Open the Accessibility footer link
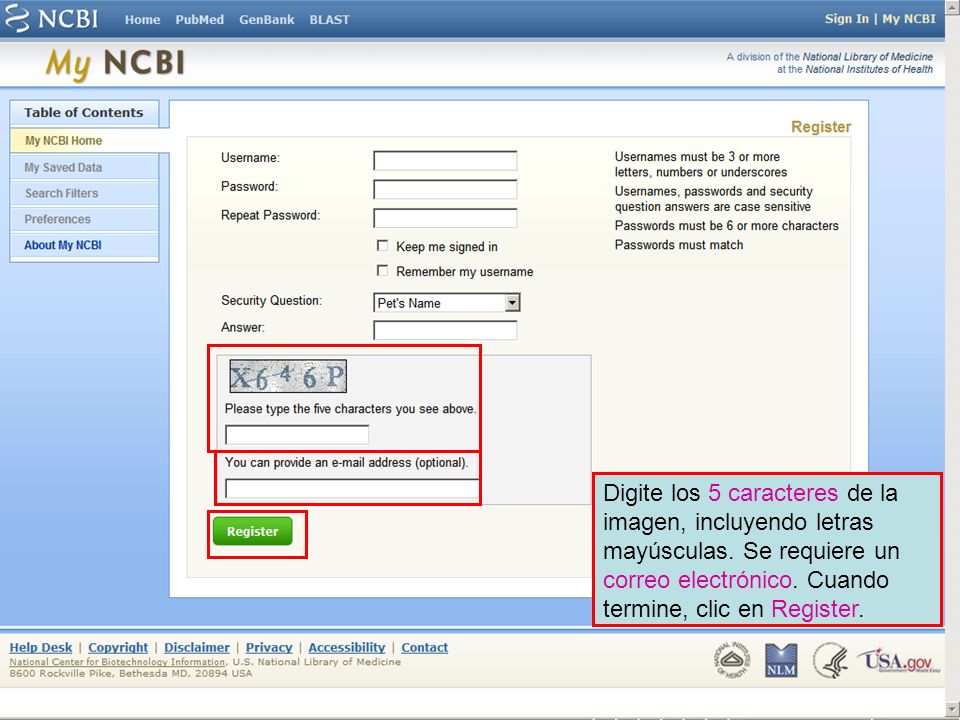This screenshot has width=960, height=720. coord(347,647)
